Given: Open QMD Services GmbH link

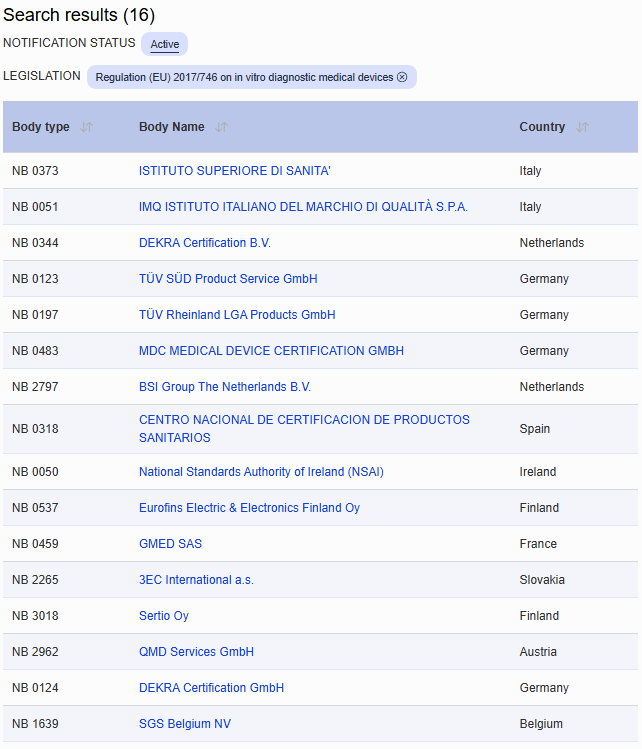Looking at the screenshot, I should point(196,652).
